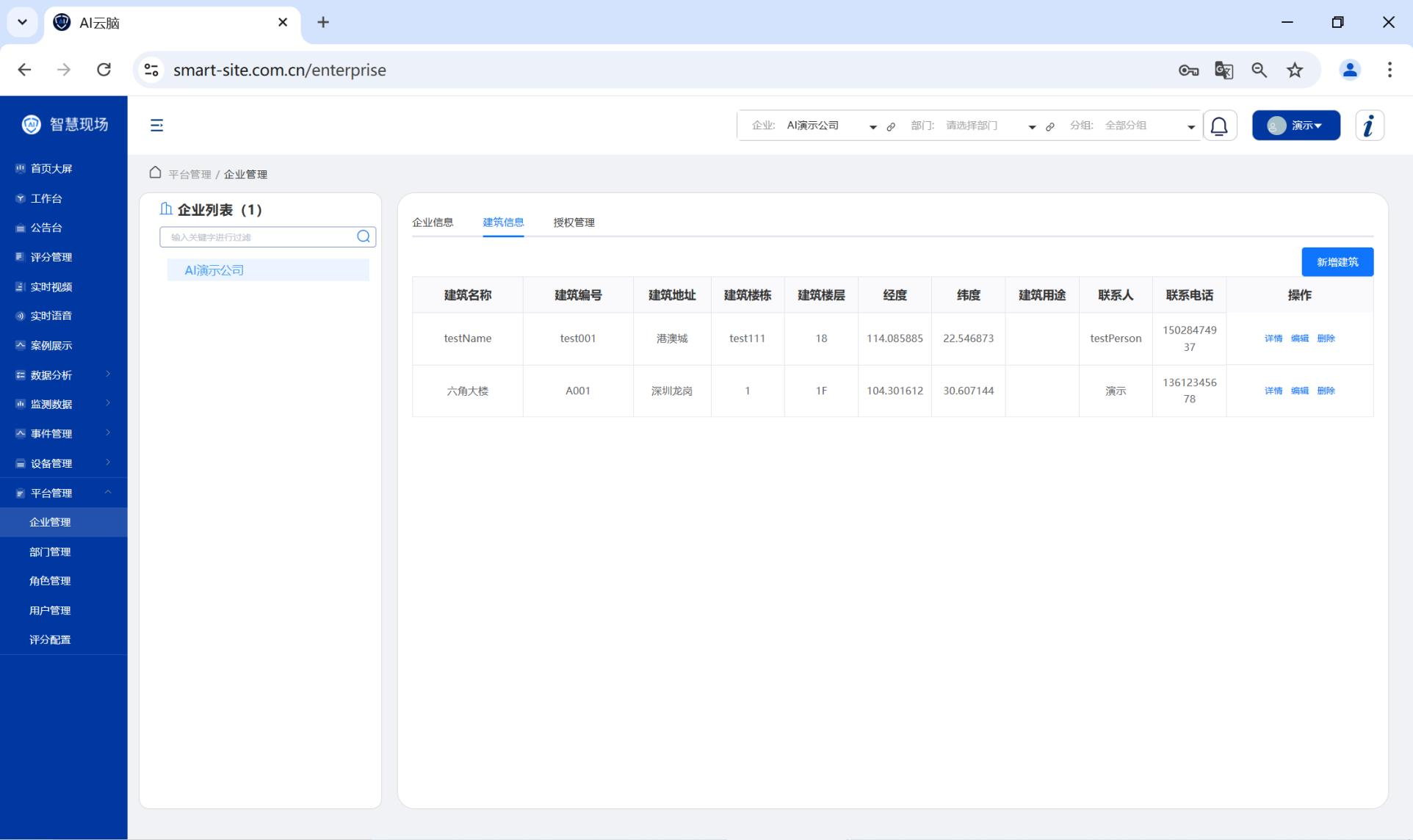
Task: Click the 建筑名称 column header
Action: tap(468, 295)
